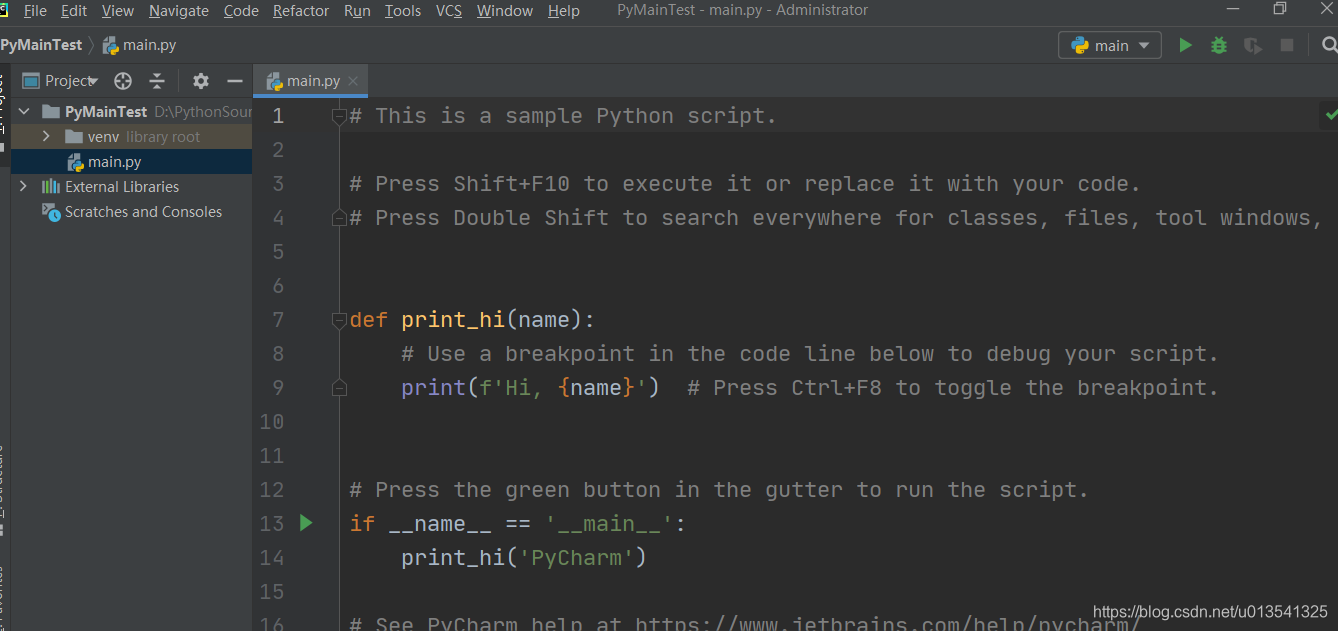Open the Navigate menu

pos(179,11)
